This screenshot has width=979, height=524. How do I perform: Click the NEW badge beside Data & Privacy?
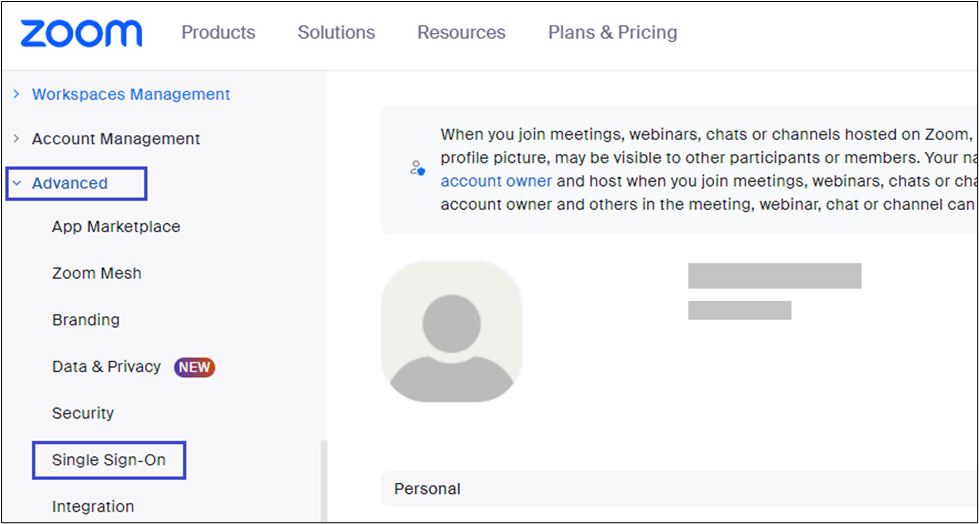[x=195, y=367]
